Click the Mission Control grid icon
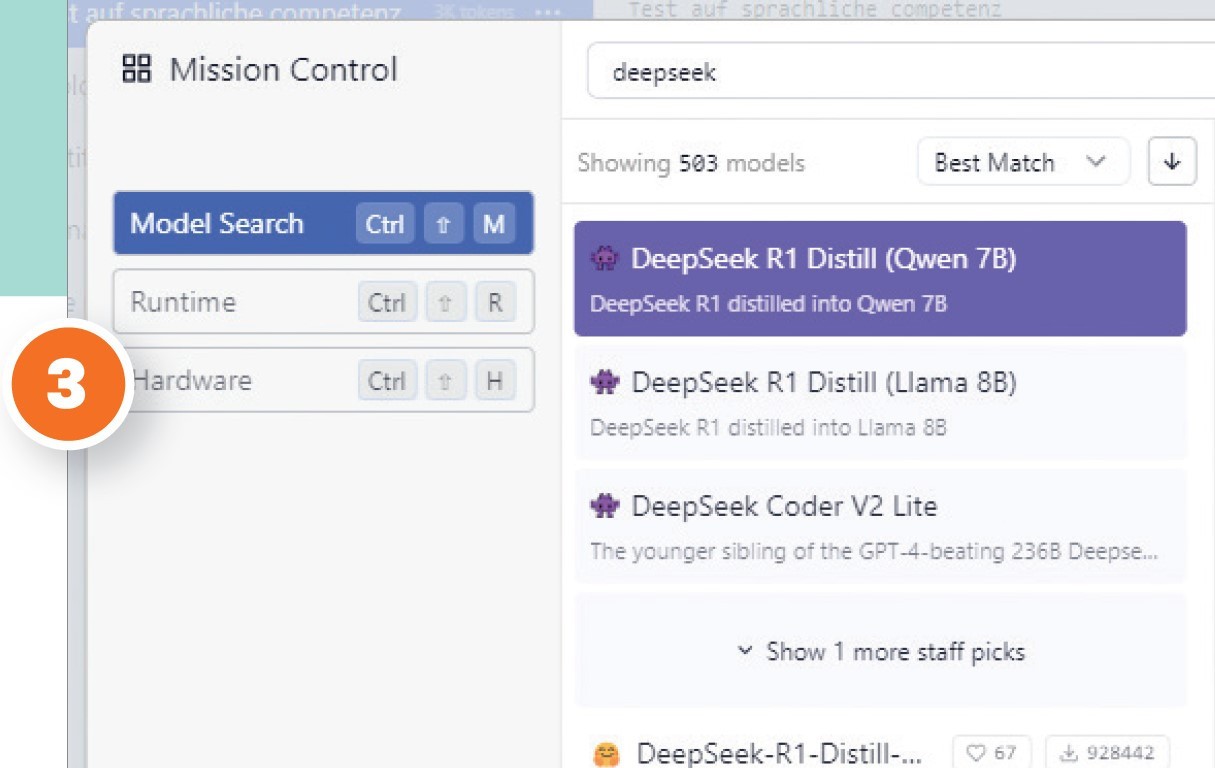 click(x=136, y=69)
